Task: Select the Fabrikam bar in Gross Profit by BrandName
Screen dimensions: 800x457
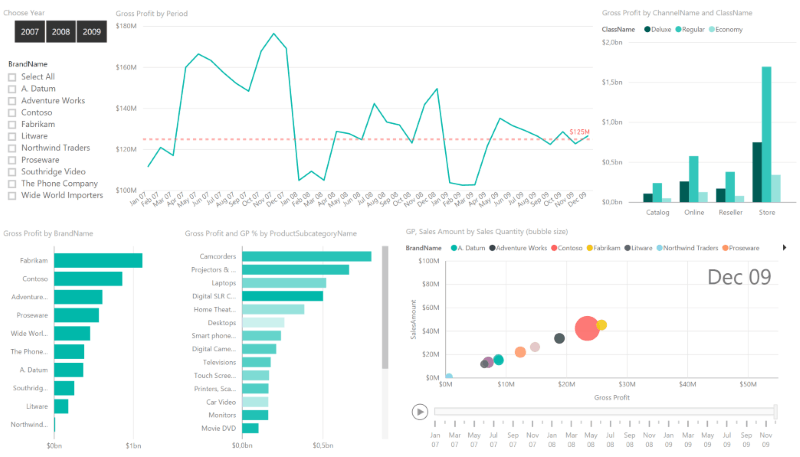Action: click(98, 260)
